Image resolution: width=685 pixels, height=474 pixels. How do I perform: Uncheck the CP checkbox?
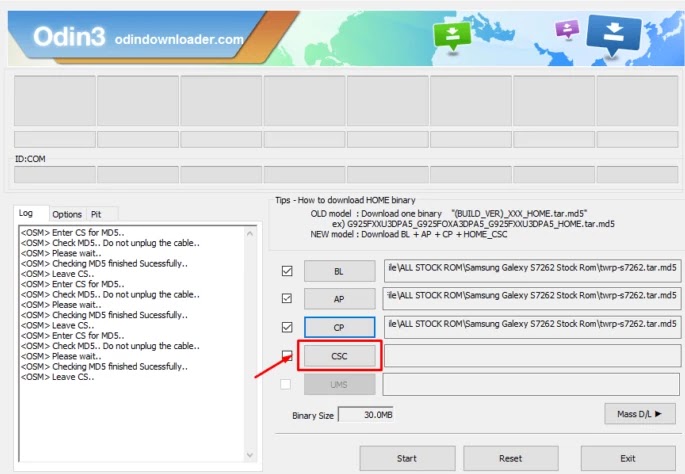click(x=287, y=327)
